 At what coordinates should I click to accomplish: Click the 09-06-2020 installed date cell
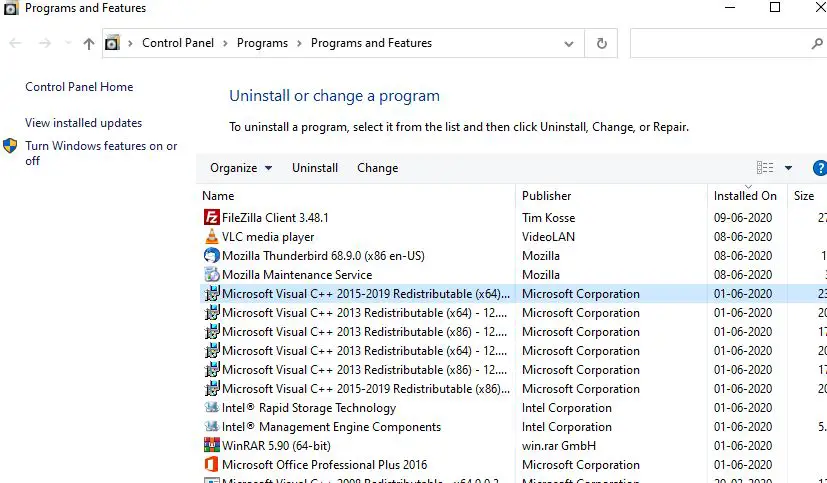pyautogui.click(x=743, y=217)
